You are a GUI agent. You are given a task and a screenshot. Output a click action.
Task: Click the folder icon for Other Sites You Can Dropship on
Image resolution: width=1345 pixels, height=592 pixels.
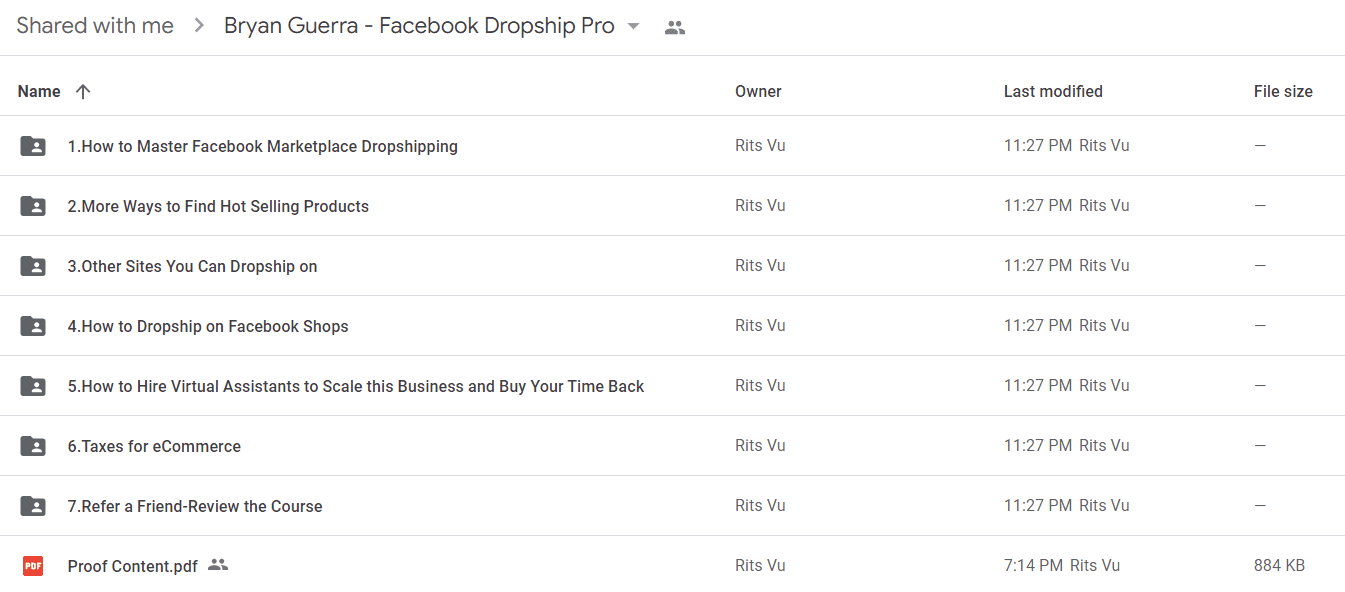(x=33, y=266)
